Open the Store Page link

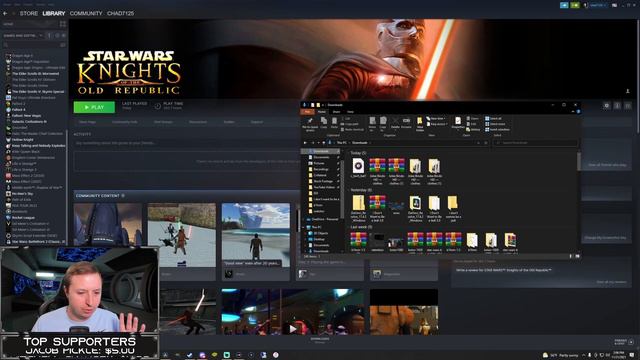click(x=87, y=122)
